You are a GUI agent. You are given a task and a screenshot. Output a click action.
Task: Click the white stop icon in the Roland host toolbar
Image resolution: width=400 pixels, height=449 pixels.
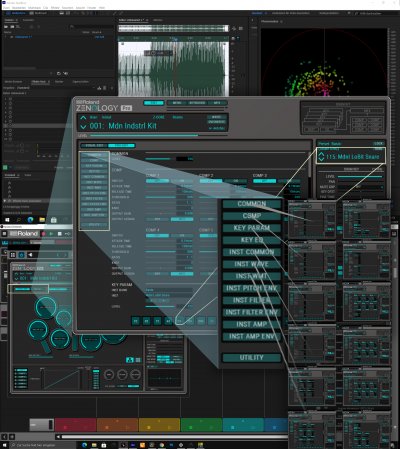coord(59,234)
